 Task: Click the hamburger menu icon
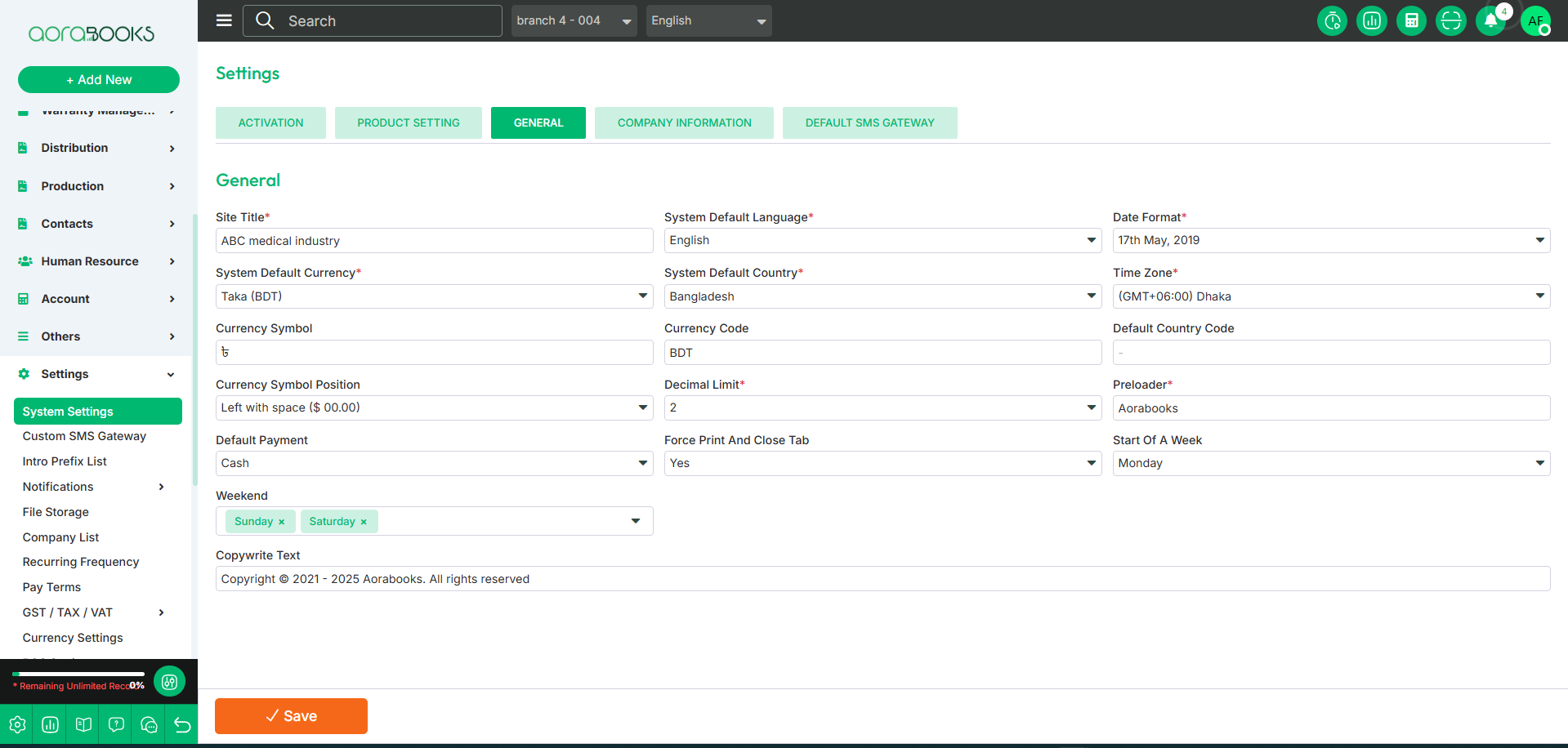(x=224, y=20)
